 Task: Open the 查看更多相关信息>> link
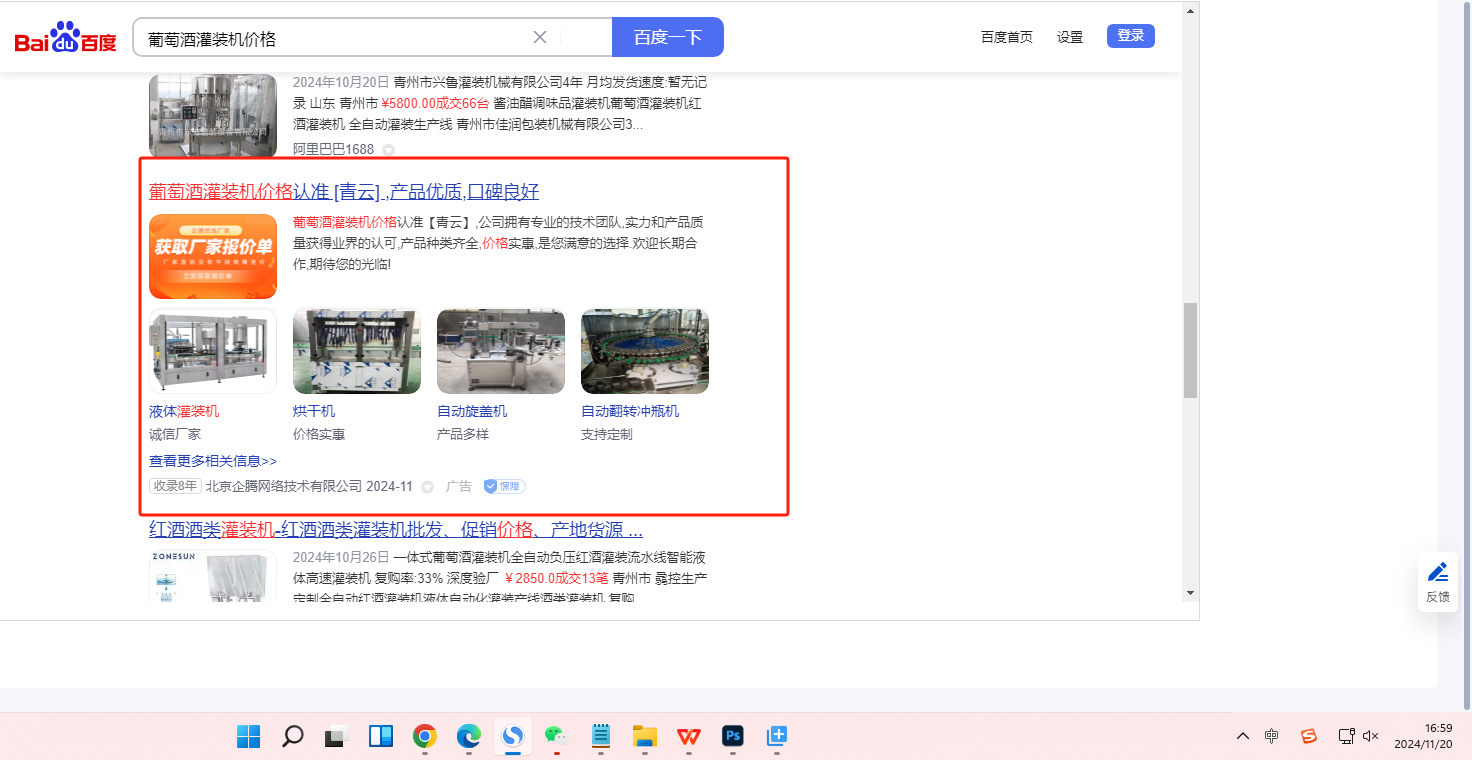(213, 461)
